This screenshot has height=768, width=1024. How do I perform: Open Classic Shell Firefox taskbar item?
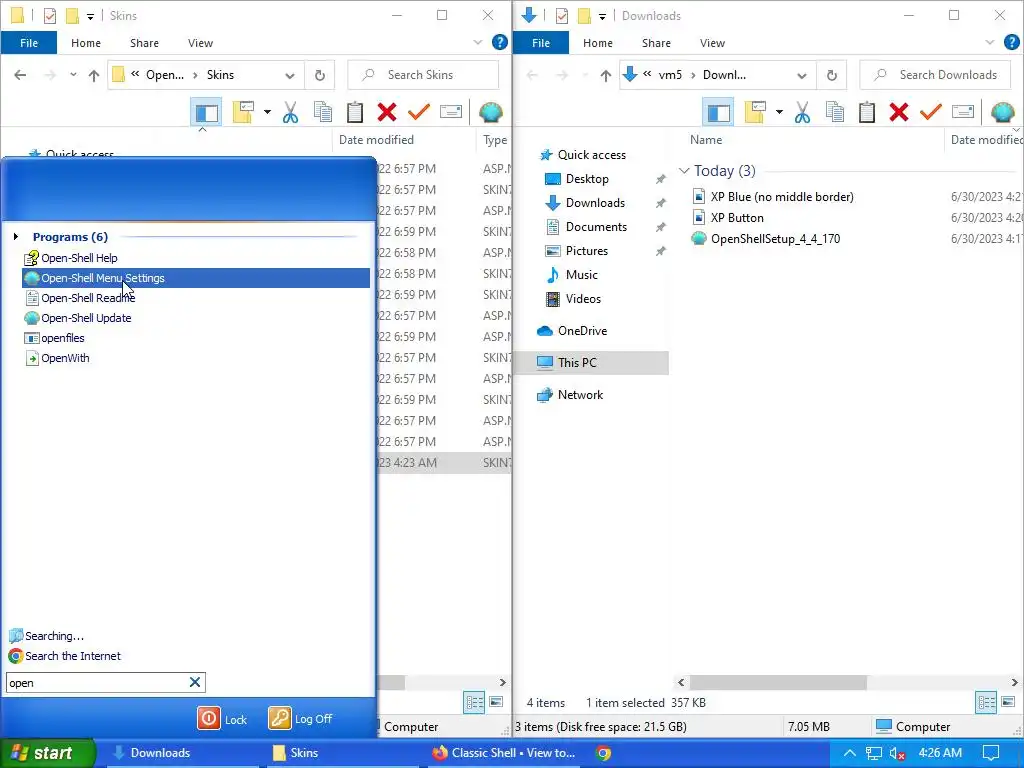(x=504, y=753)
